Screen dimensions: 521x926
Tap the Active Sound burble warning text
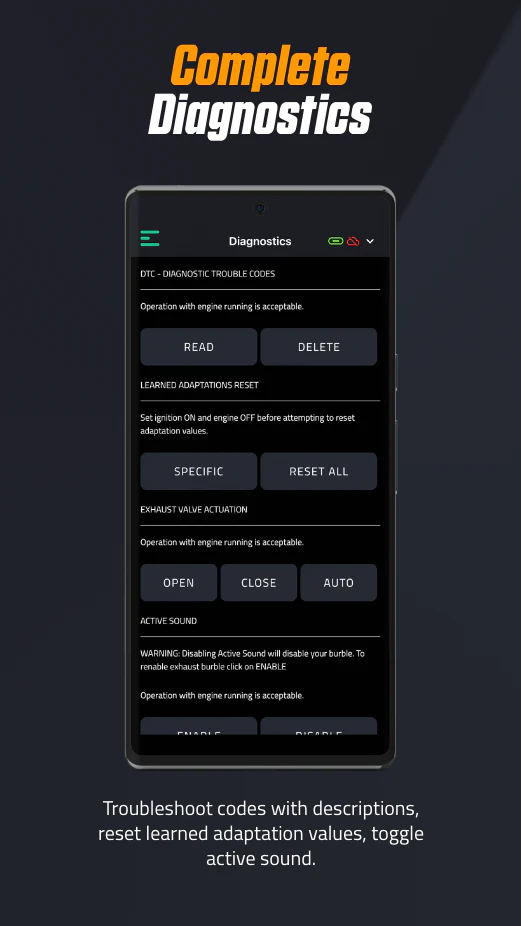(x=252, y=660)
